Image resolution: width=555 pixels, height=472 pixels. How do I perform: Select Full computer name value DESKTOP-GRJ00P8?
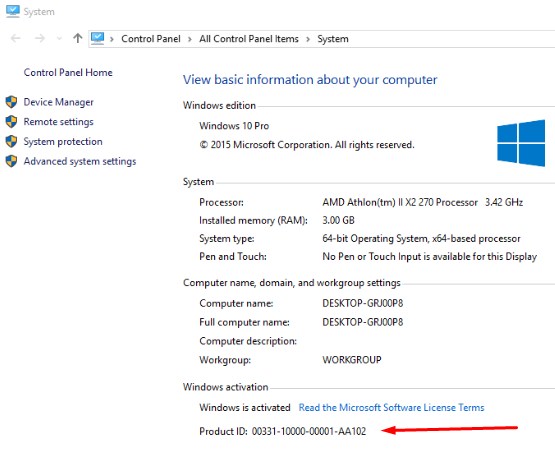(x=362, y=322)
